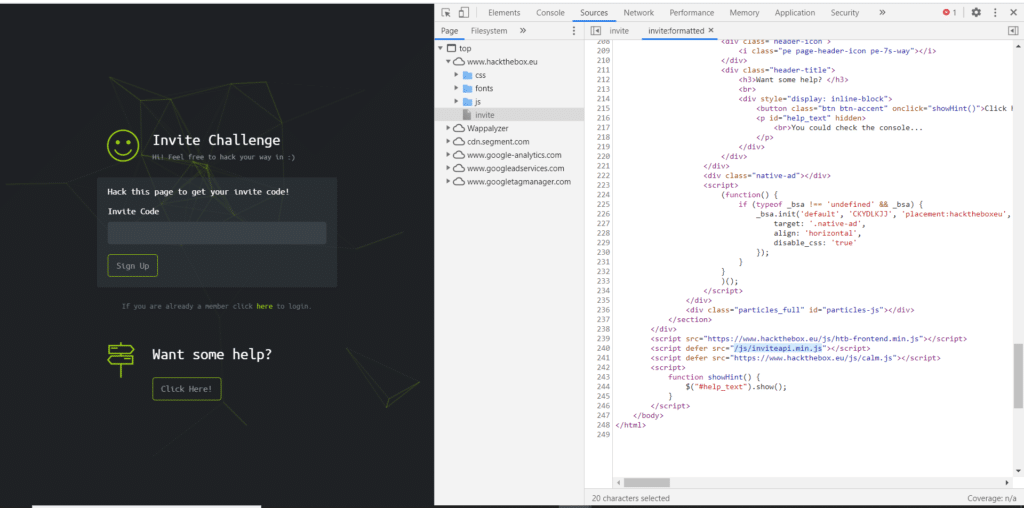Switch to the Console tab

click(x=551, y=12)
